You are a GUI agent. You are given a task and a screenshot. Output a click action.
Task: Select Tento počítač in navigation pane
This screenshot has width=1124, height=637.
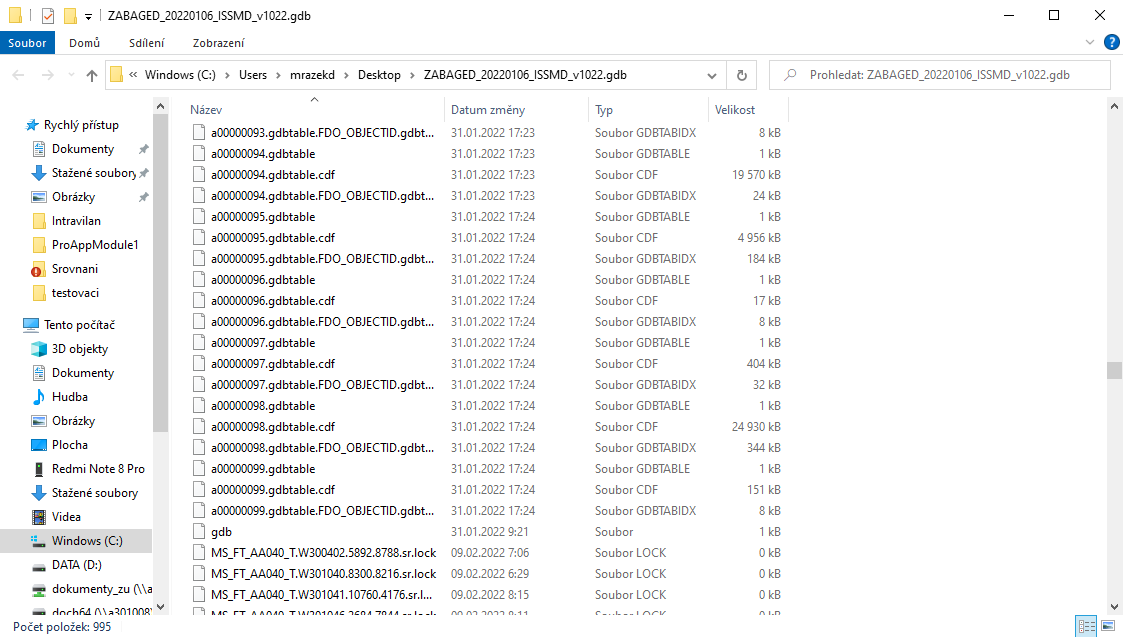[79, 325]
